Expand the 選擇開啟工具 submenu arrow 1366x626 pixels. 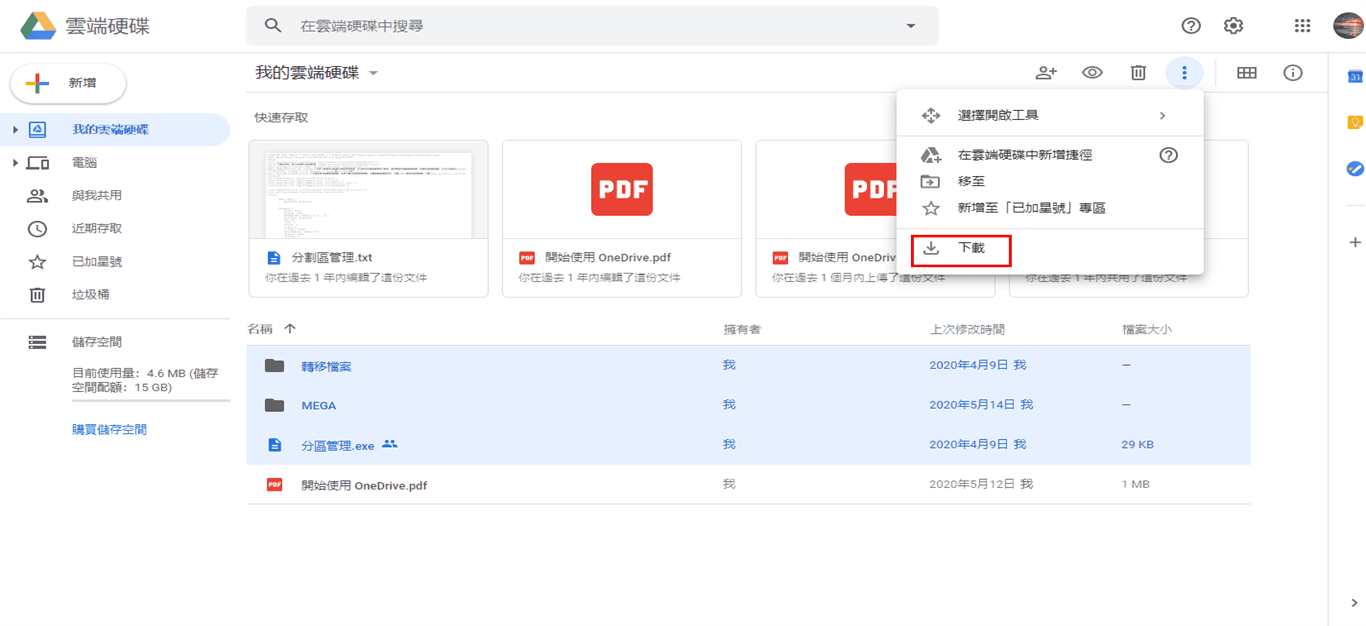pos(1162,116)
